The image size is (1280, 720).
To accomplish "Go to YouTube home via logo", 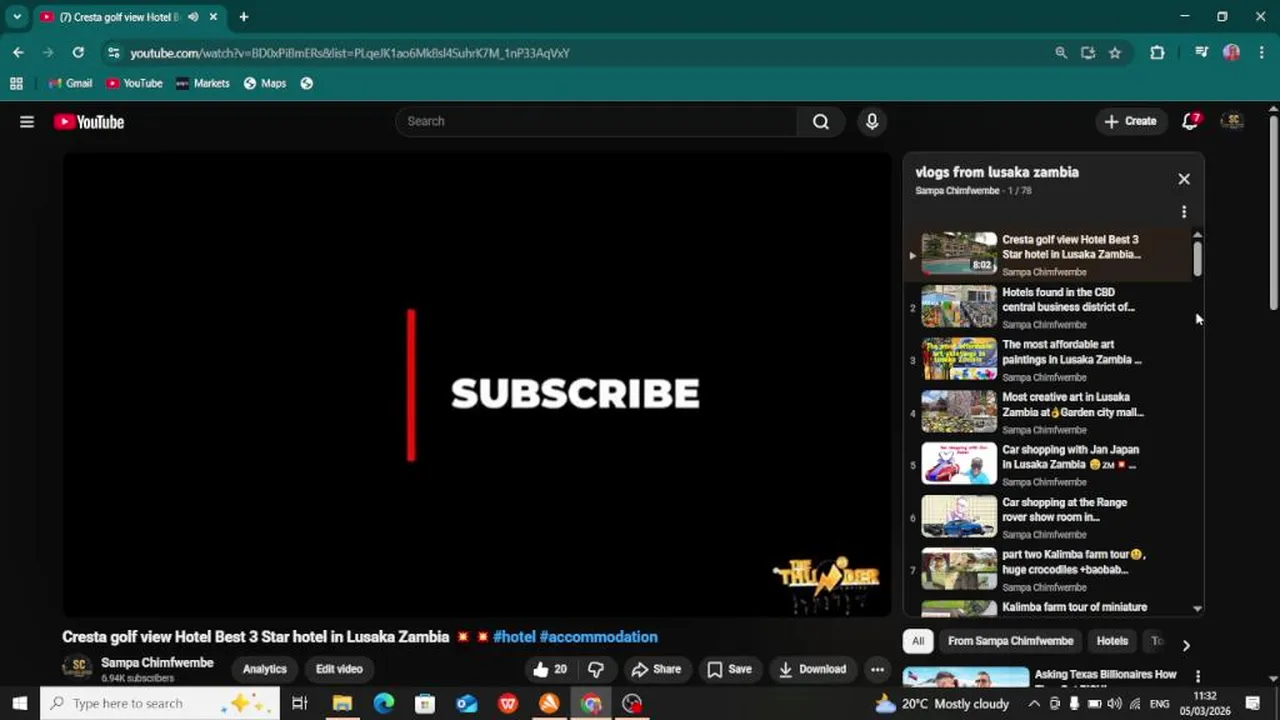I will point(89,122).
